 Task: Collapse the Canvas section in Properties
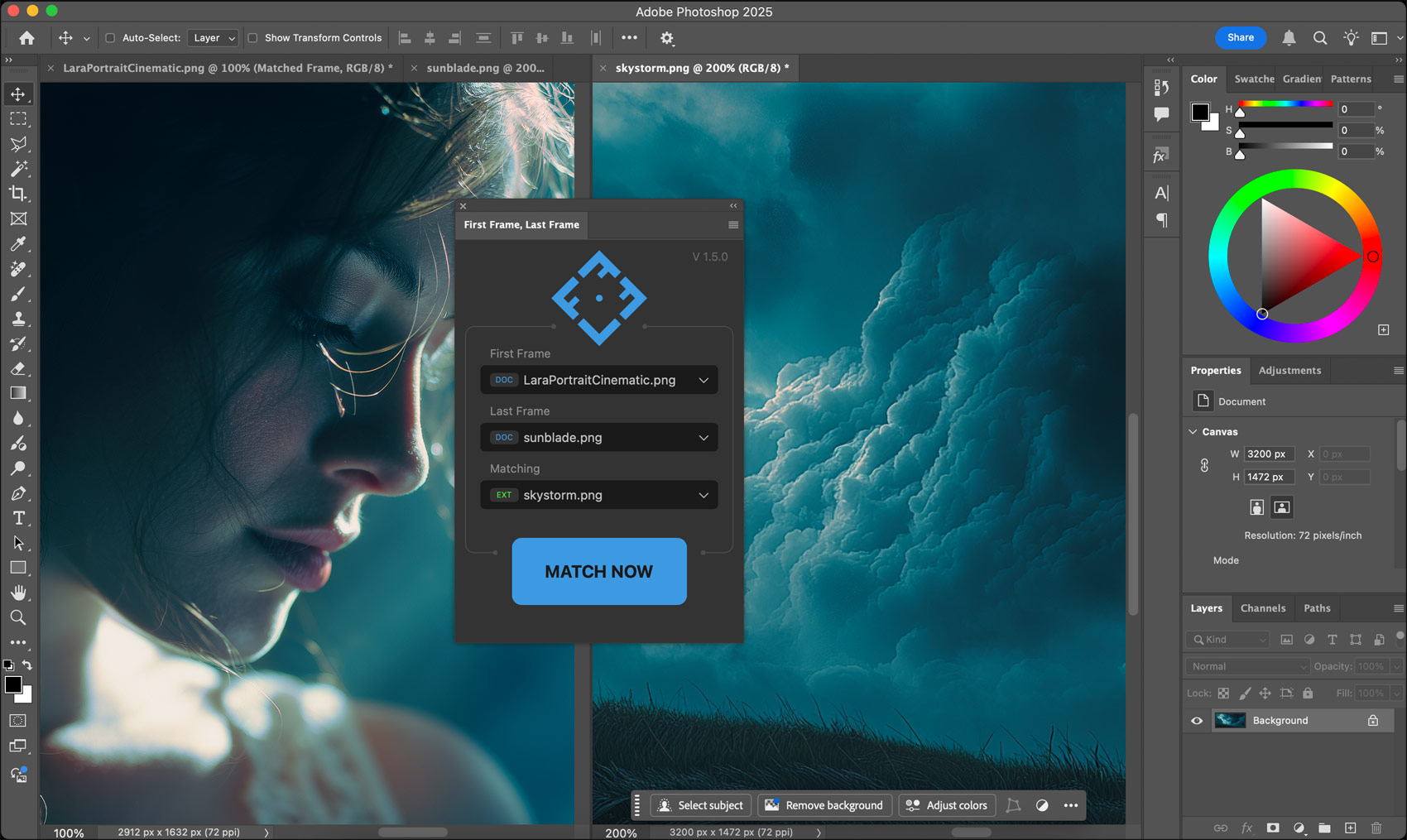(x=1193, y=432)
